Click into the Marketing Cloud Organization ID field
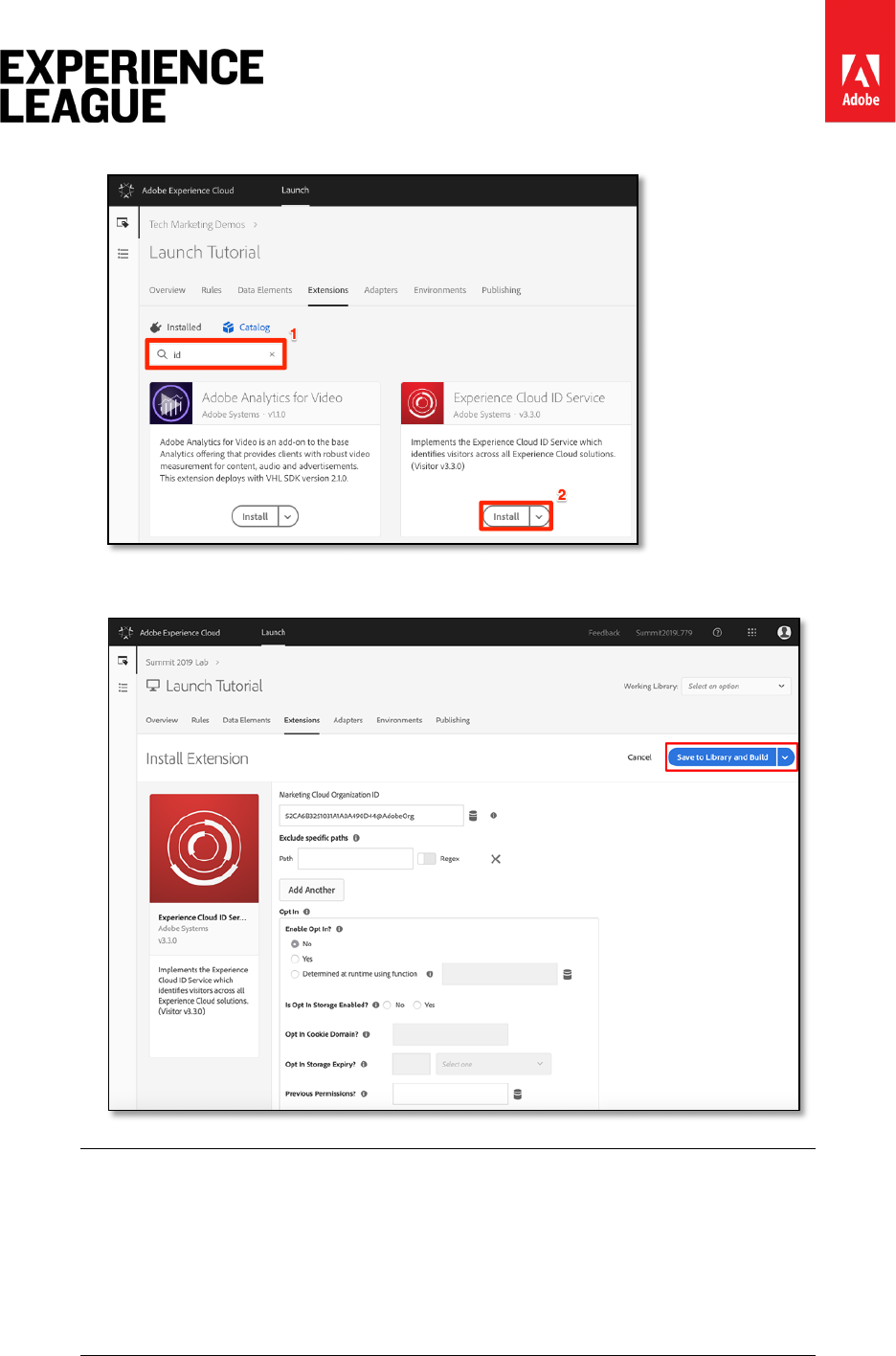Image resolution: width=896 pixels, height=1356 pixels. coord(371,816)
